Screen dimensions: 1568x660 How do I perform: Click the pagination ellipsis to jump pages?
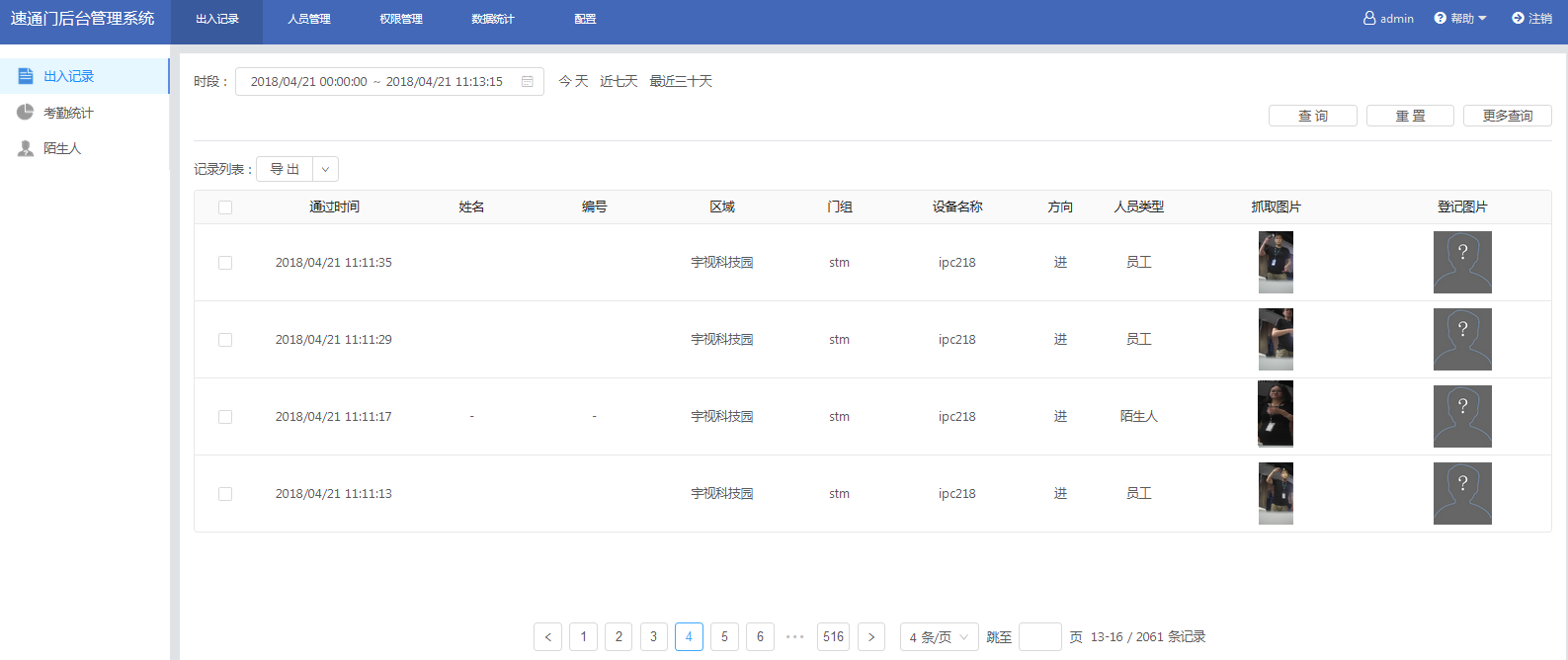pyautogui.click(x=795, y=637)
